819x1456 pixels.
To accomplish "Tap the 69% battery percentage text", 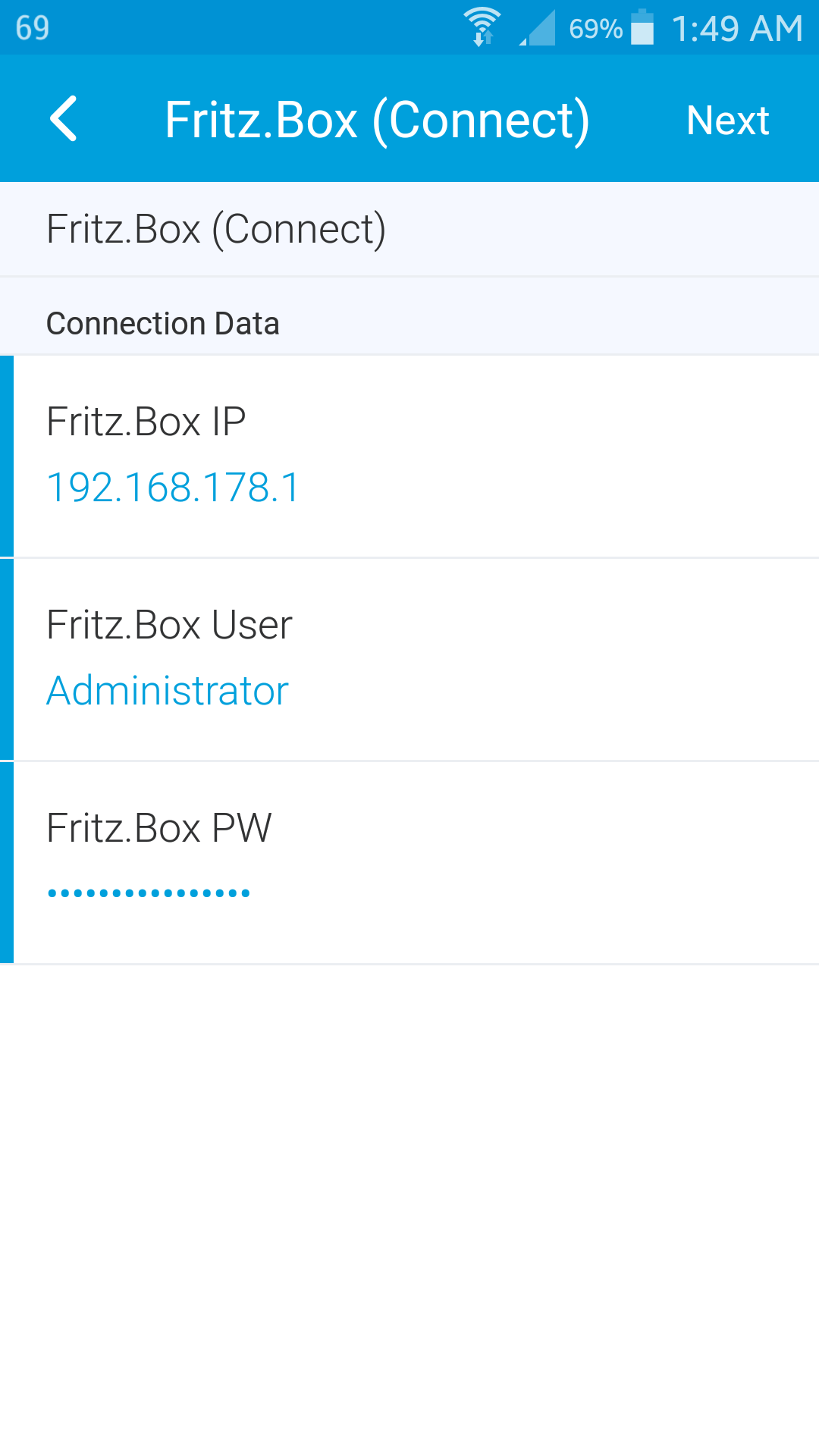I will point(595,29).
